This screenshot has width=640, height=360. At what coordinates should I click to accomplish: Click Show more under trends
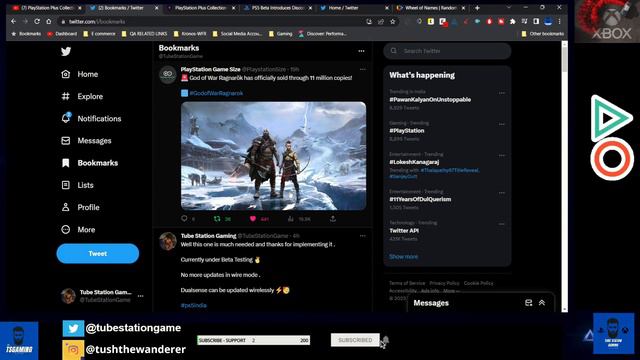tap(403, 257)
